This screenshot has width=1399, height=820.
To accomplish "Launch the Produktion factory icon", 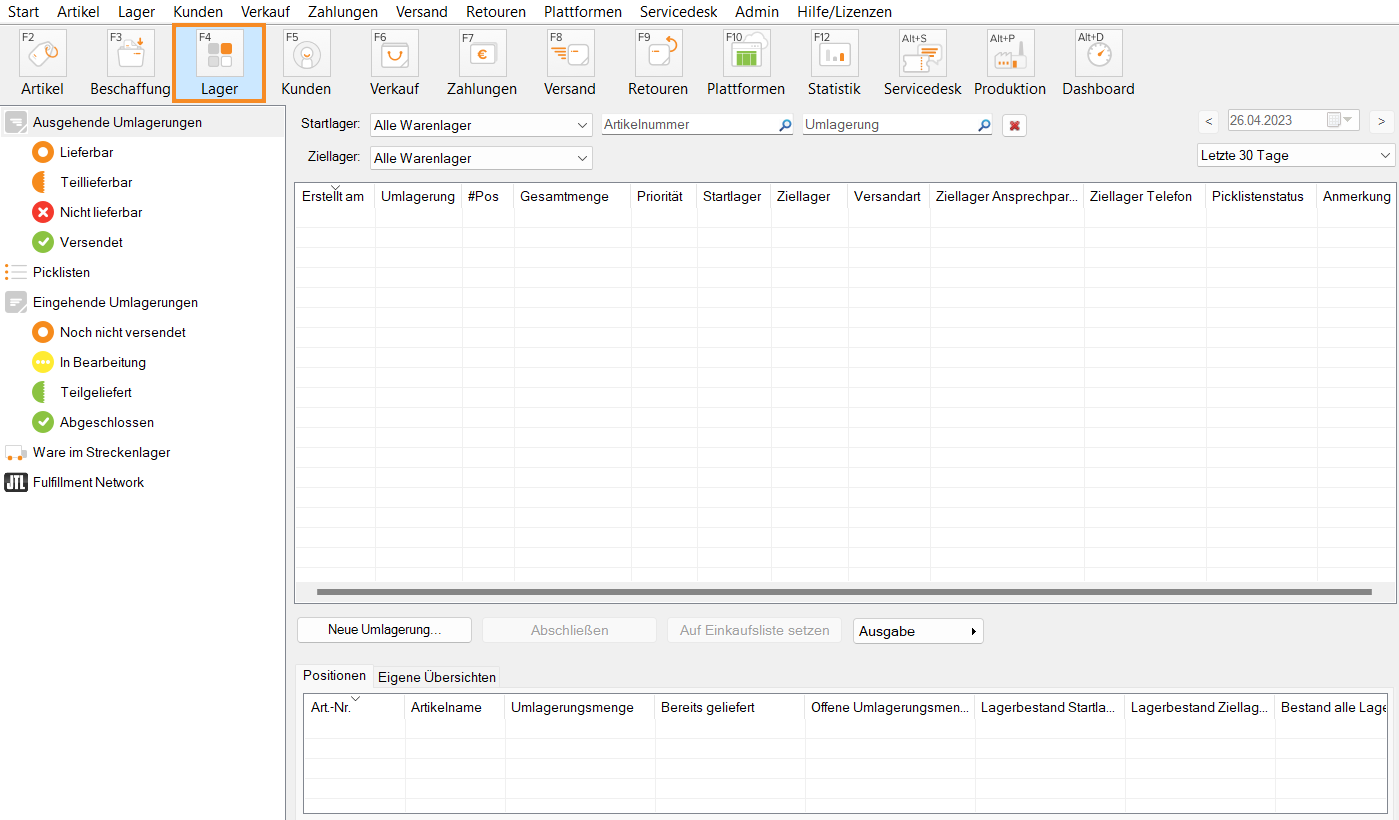I will pyautogui.click(x=1010, y=54).
